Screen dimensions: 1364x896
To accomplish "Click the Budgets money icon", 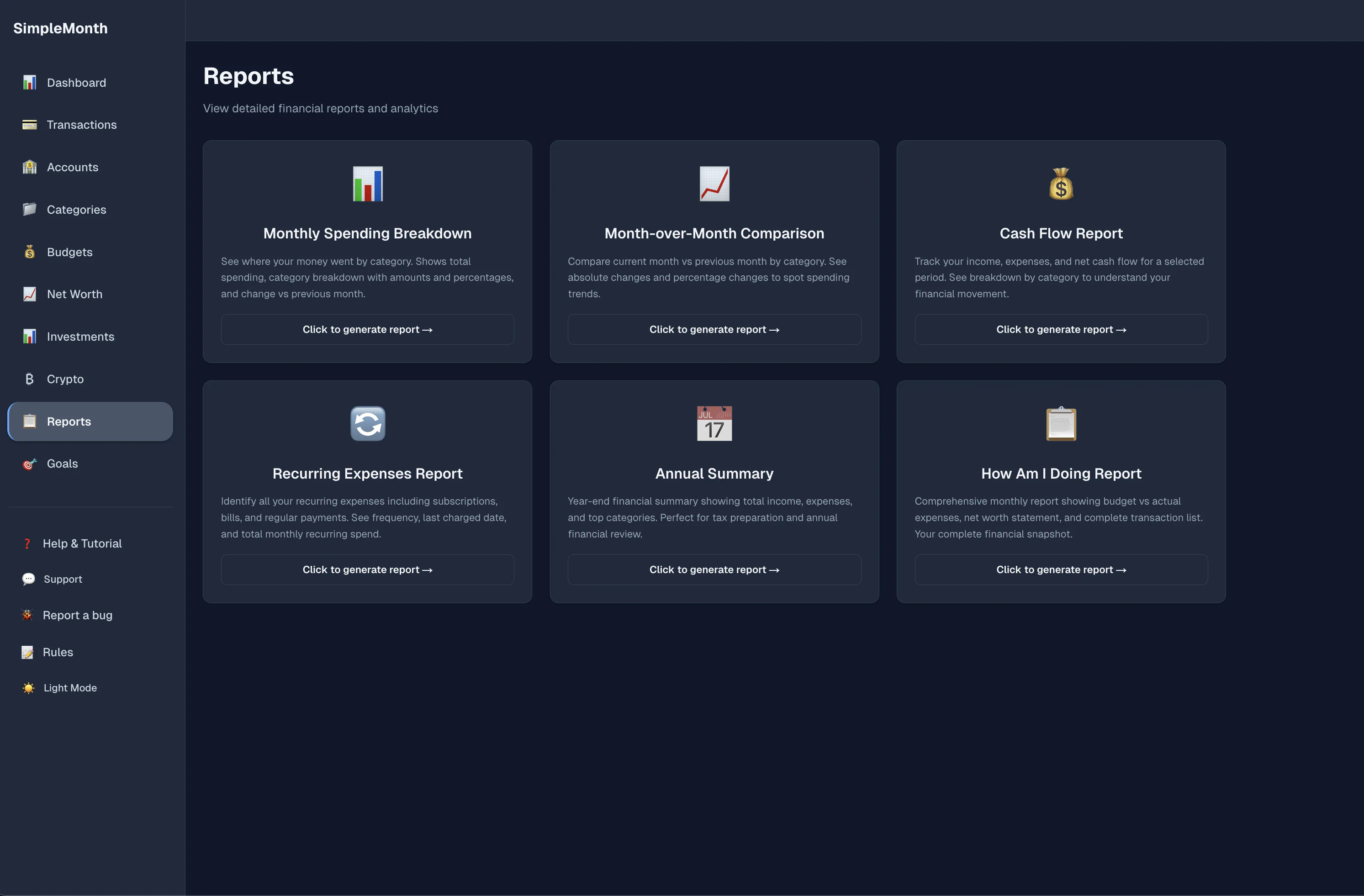I will [29, 252].
